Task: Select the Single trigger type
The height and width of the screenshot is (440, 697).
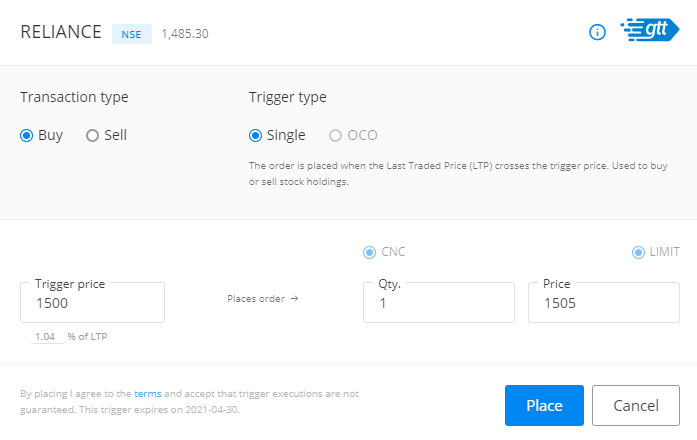Action: click(255, 135)
